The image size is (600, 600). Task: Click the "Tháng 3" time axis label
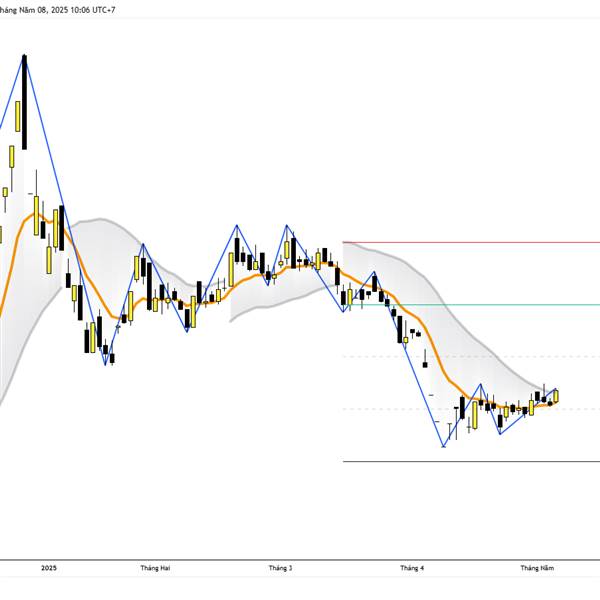pos(280,568)
